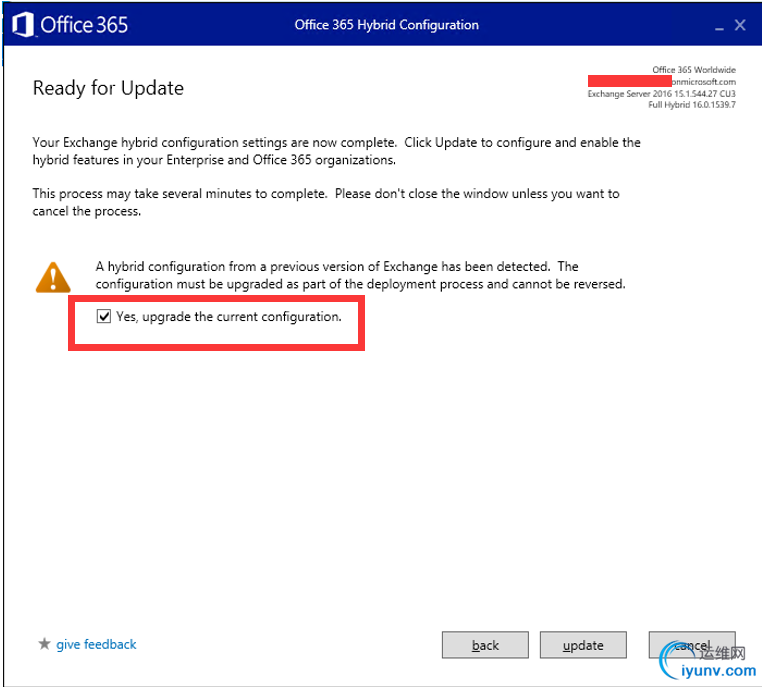Click the Exchange Server 2016 version text
Image resolution: width=762 pixels, height=687 pixels.
(x=661, y=94)
